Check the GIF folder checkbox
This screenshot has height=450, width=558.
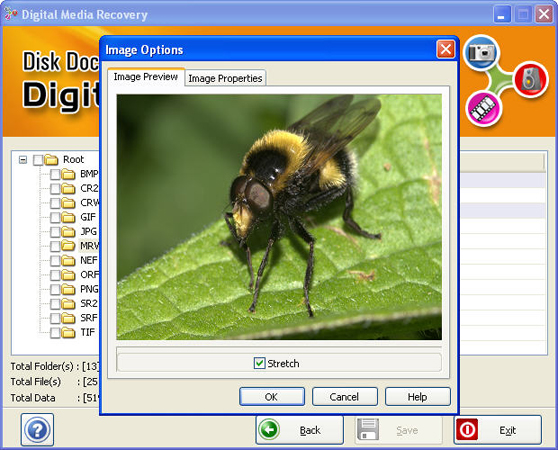[55, 217]
